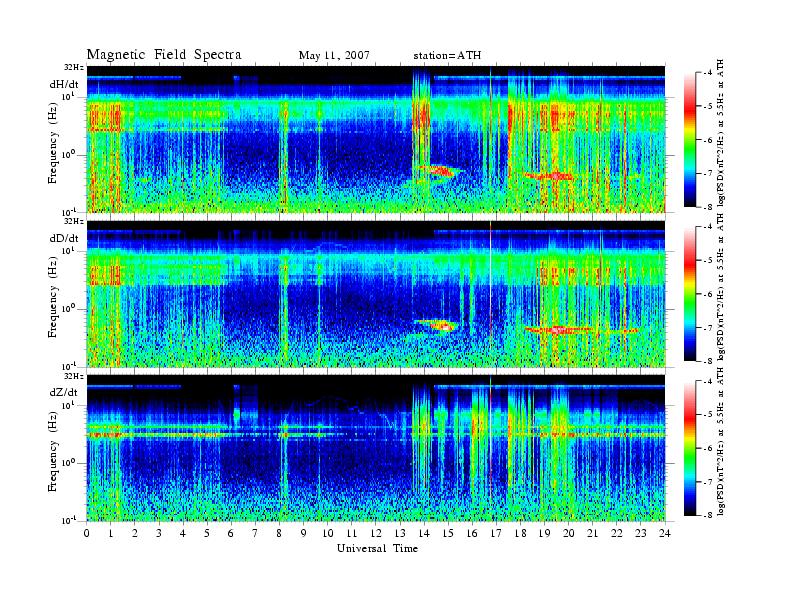792x612 pixels.
Task: Click time axis tick label "16"
Action: tap(472, 534)
